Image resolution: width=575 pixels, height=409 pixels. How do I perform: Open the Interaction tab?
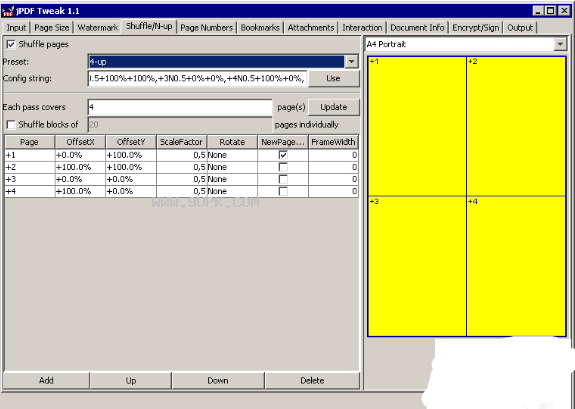click(x=362, y=28)
